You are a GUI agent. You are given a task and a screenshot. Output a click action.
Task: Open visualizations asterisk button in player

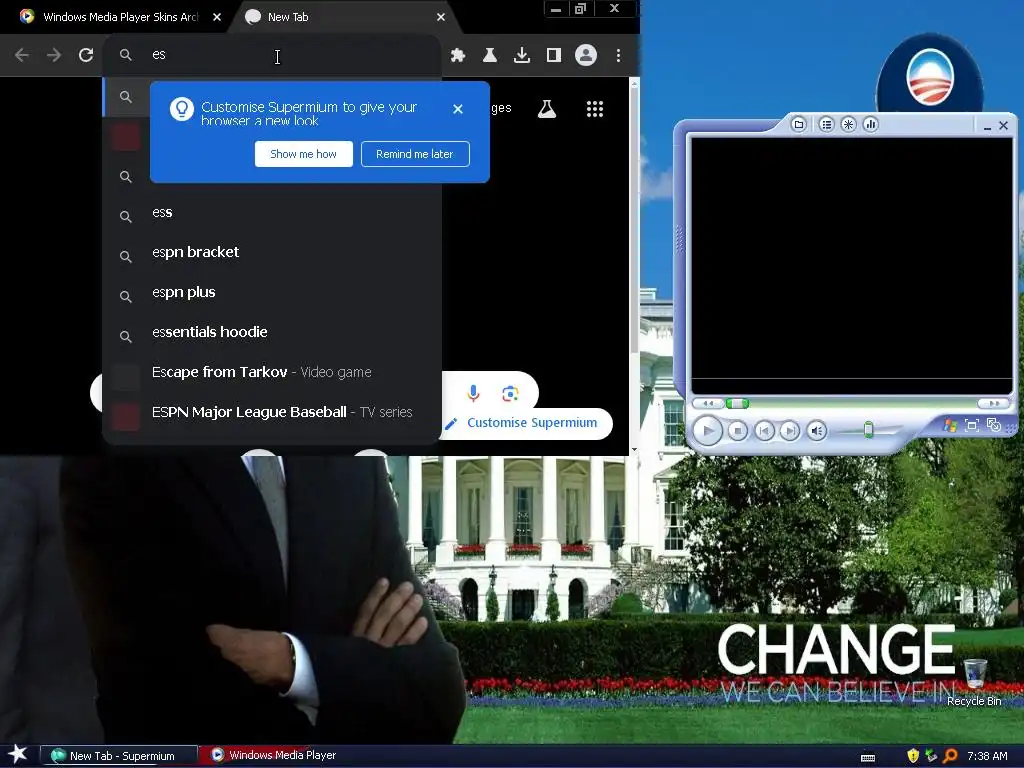[848, 124]
